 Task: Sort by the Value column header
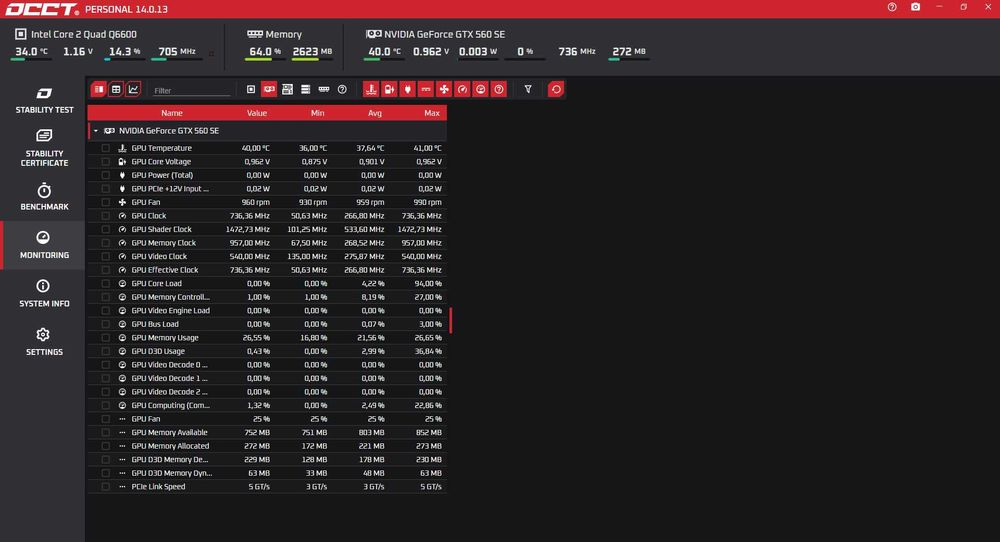pyautogui.click(x=256, y=113)
